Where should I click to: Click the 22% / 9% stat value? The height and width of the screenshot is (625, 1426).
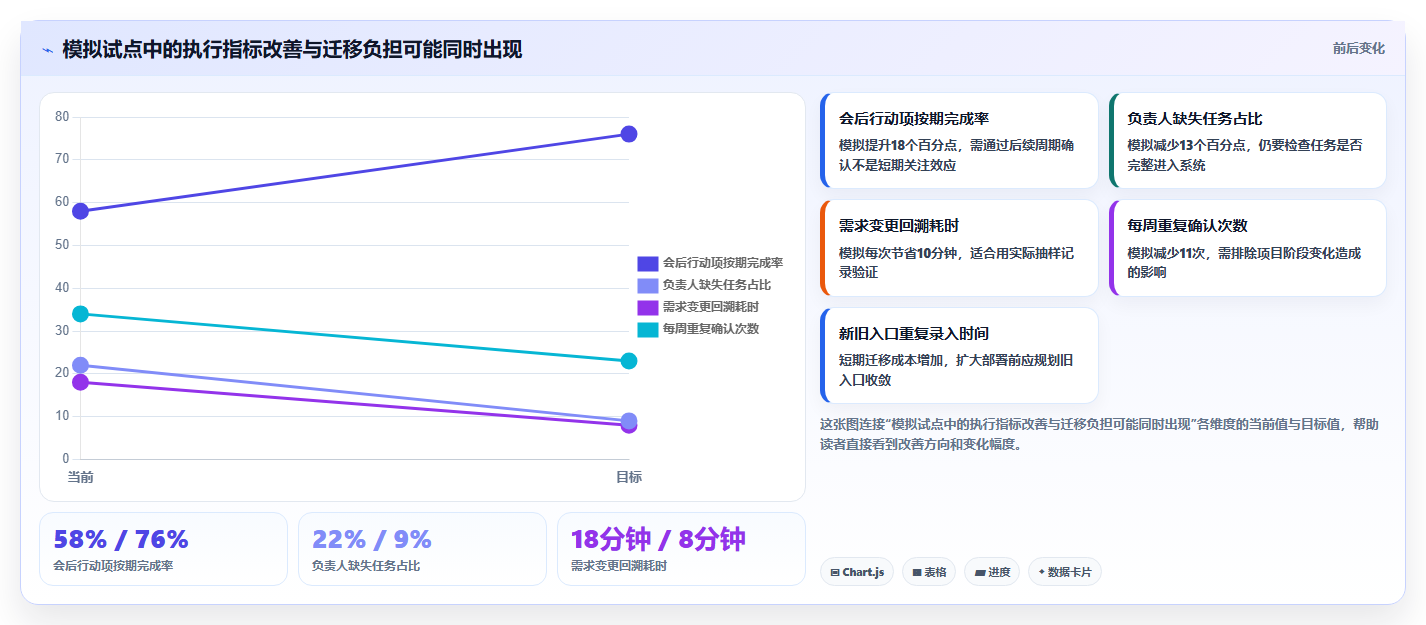(x=372, y=539)
